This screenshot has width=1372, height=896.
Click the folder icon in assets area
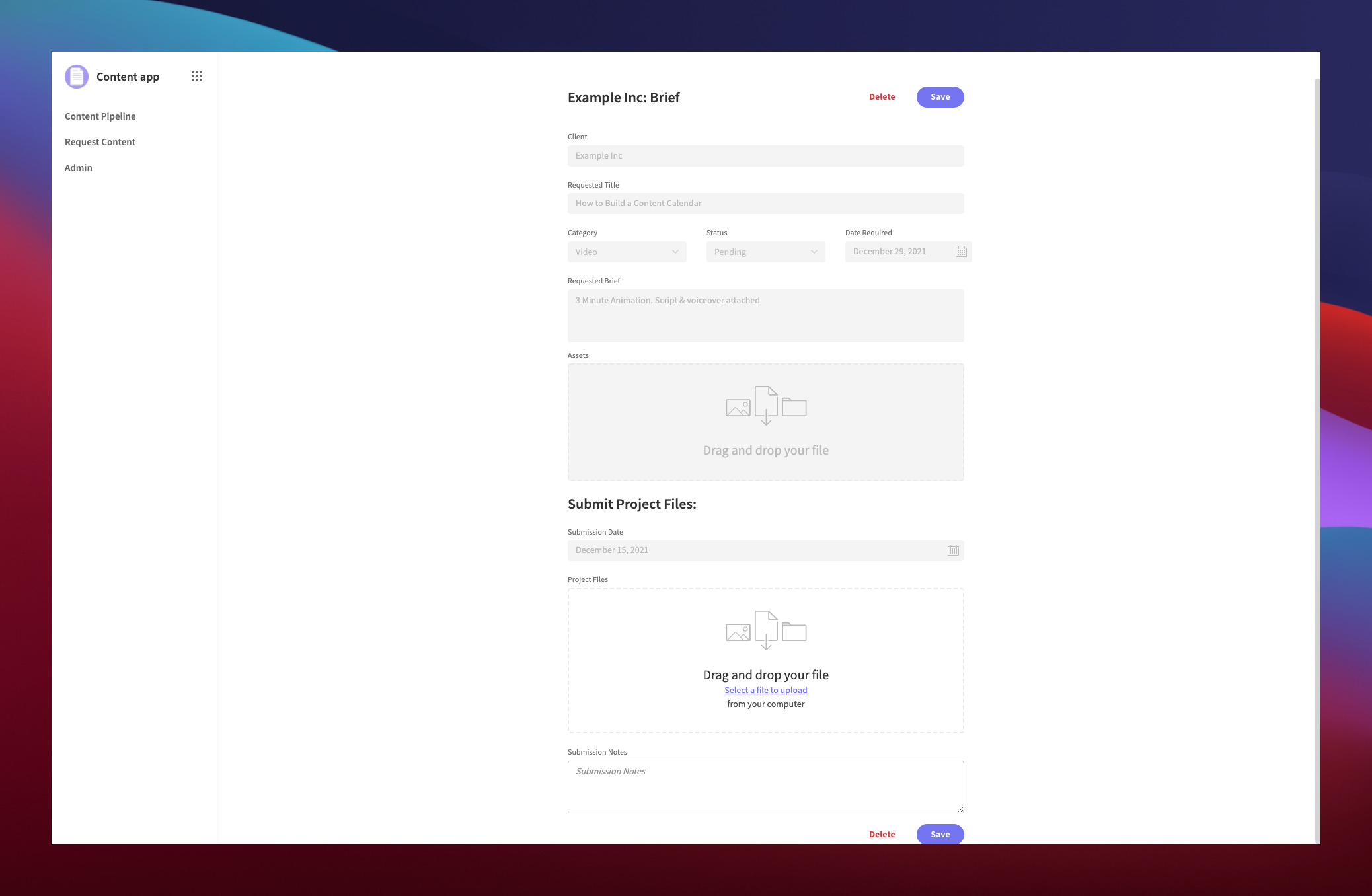tap(794, 406)
